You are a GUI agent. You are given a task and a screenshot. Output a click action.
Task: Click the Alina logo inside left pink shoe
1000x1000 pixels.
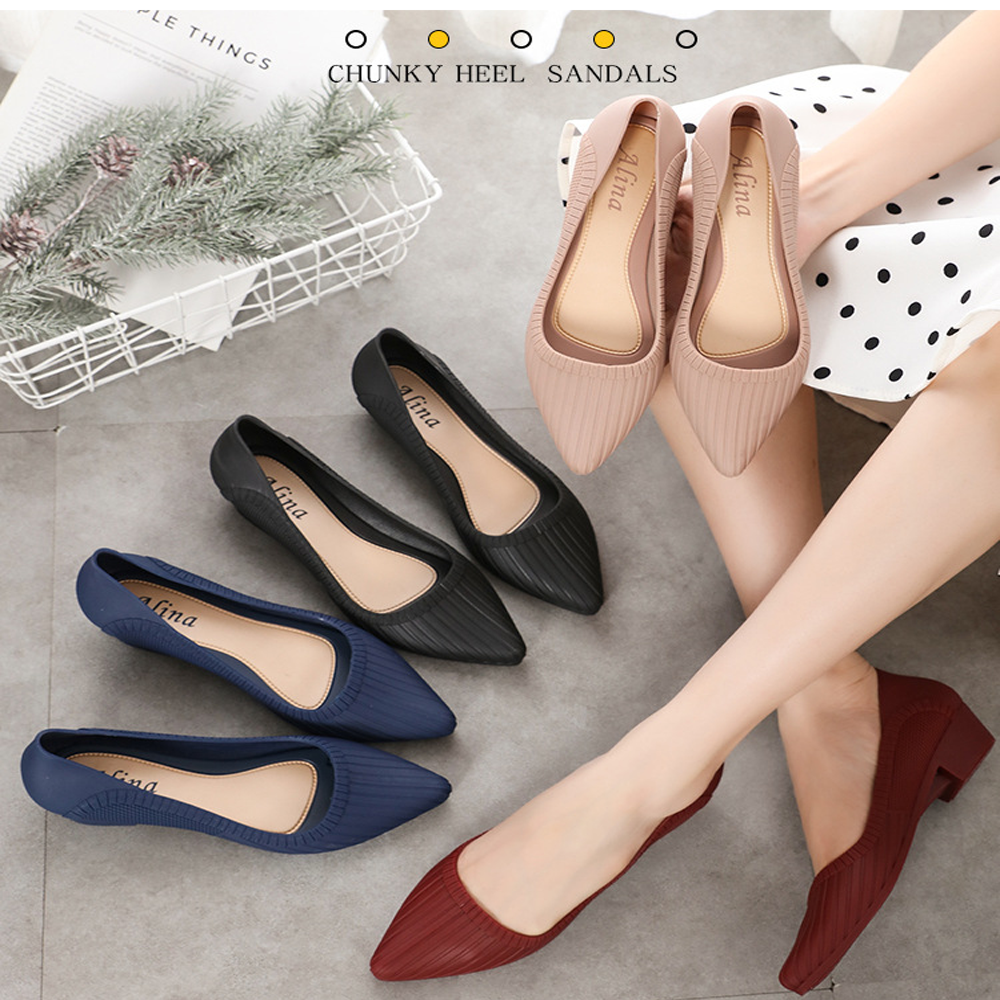[620, 180]
